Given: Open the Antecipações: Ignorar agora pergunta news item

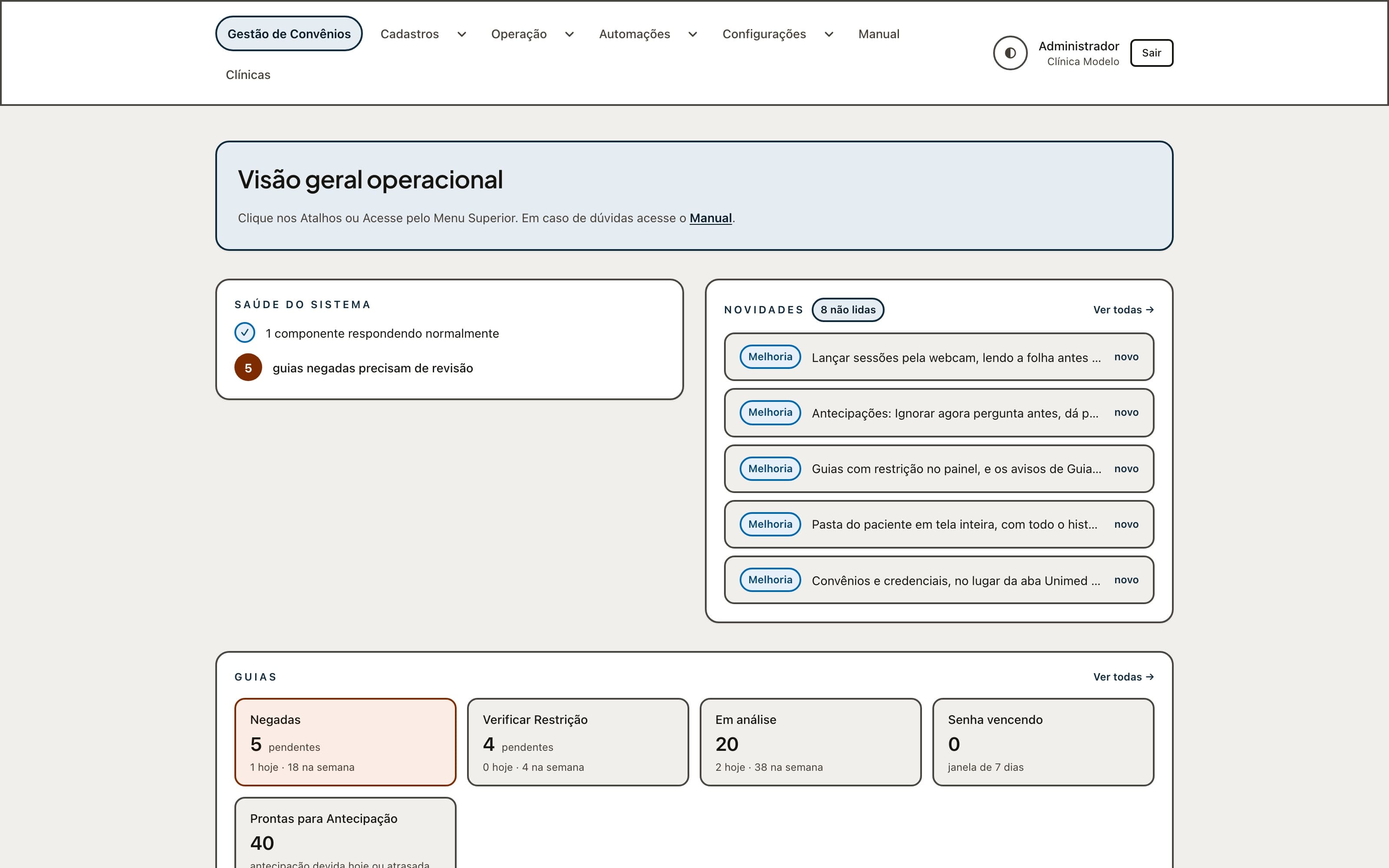Looking at the screenshot, I should point(939,413).
